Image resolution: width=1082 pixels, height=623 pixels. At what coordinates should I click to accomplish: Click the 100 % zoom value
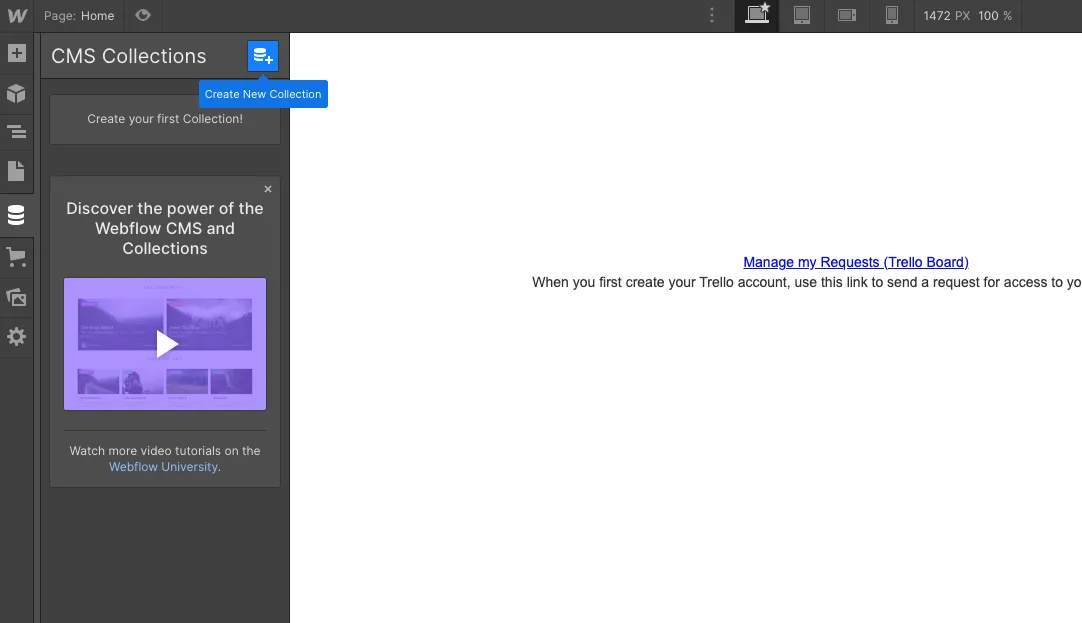[994, 15]
